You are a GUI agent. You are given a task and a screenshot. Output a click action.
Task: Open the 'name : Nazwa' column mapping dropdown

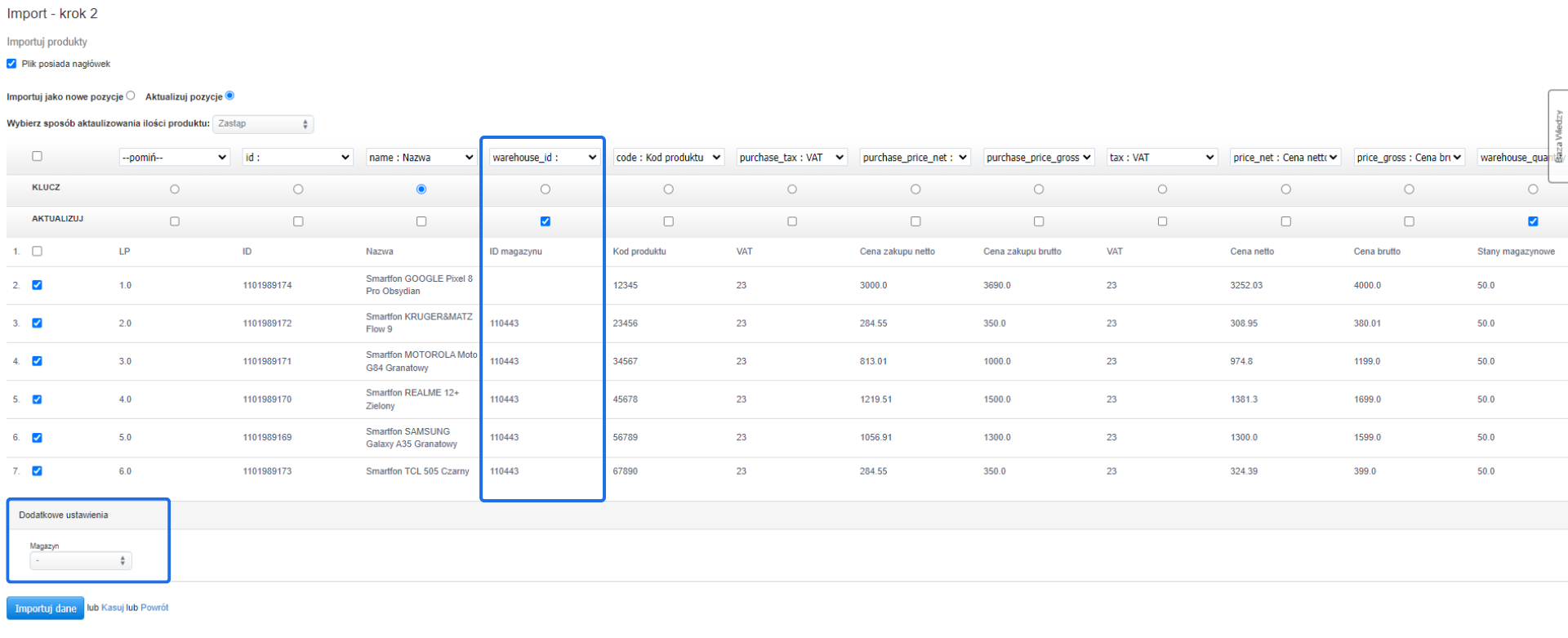coord(421,158)
